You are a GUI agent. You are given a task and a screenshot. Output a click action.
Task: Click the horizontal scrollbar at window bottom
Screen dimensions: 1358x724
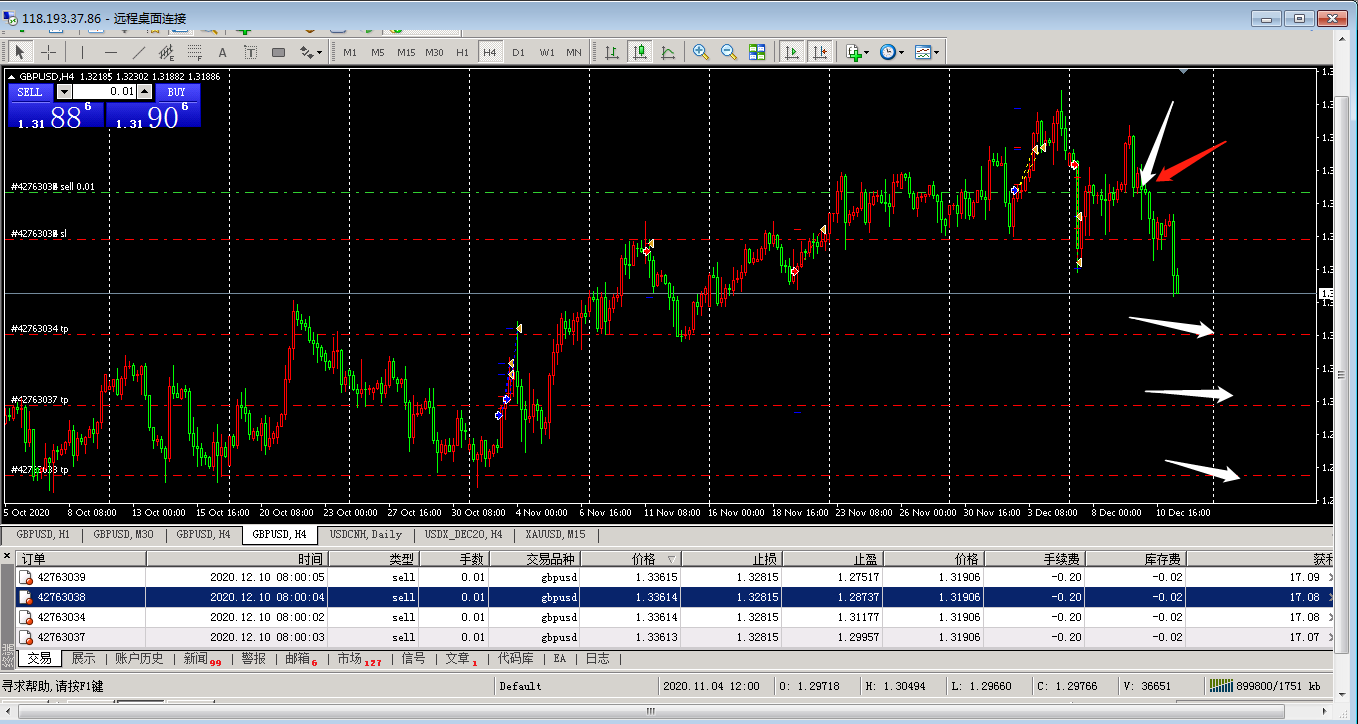[651, 711]
